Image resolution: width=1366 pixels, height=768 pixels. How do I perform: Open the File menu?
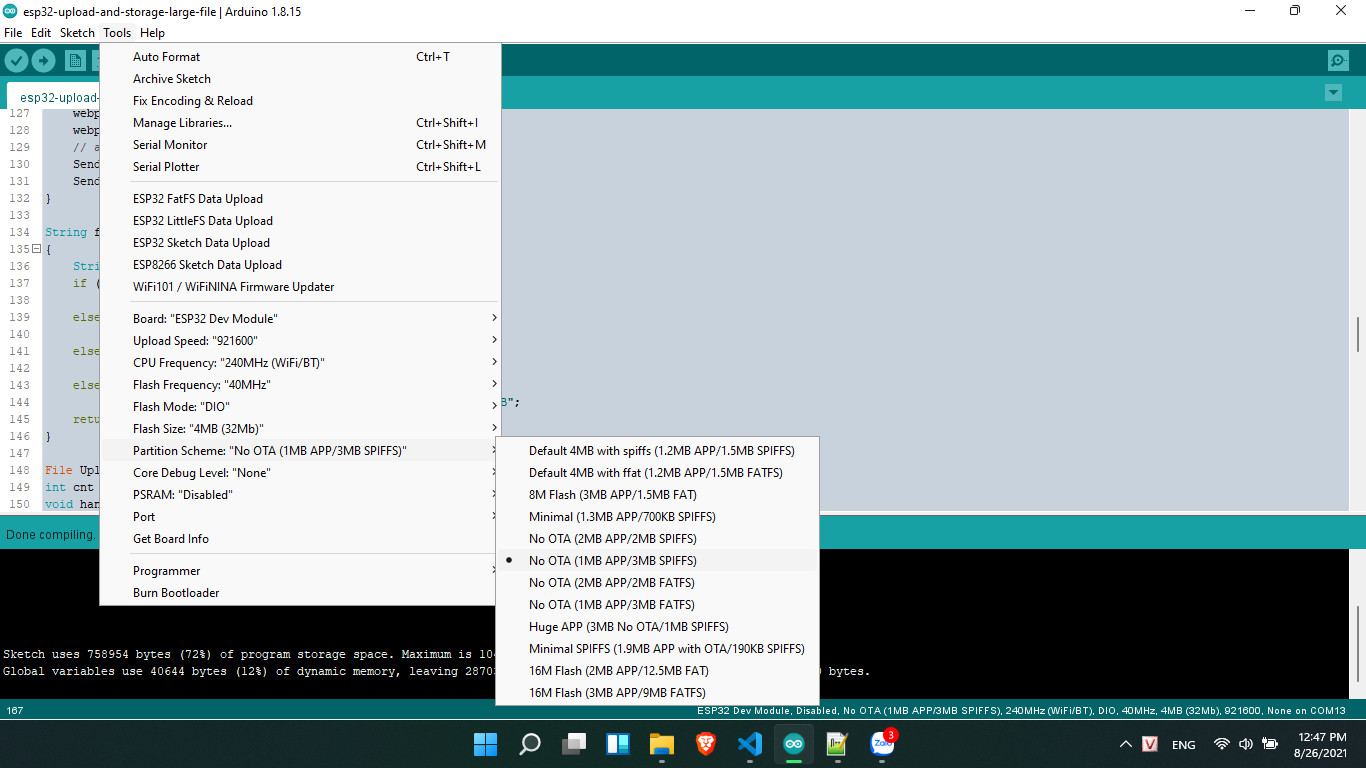13,33
